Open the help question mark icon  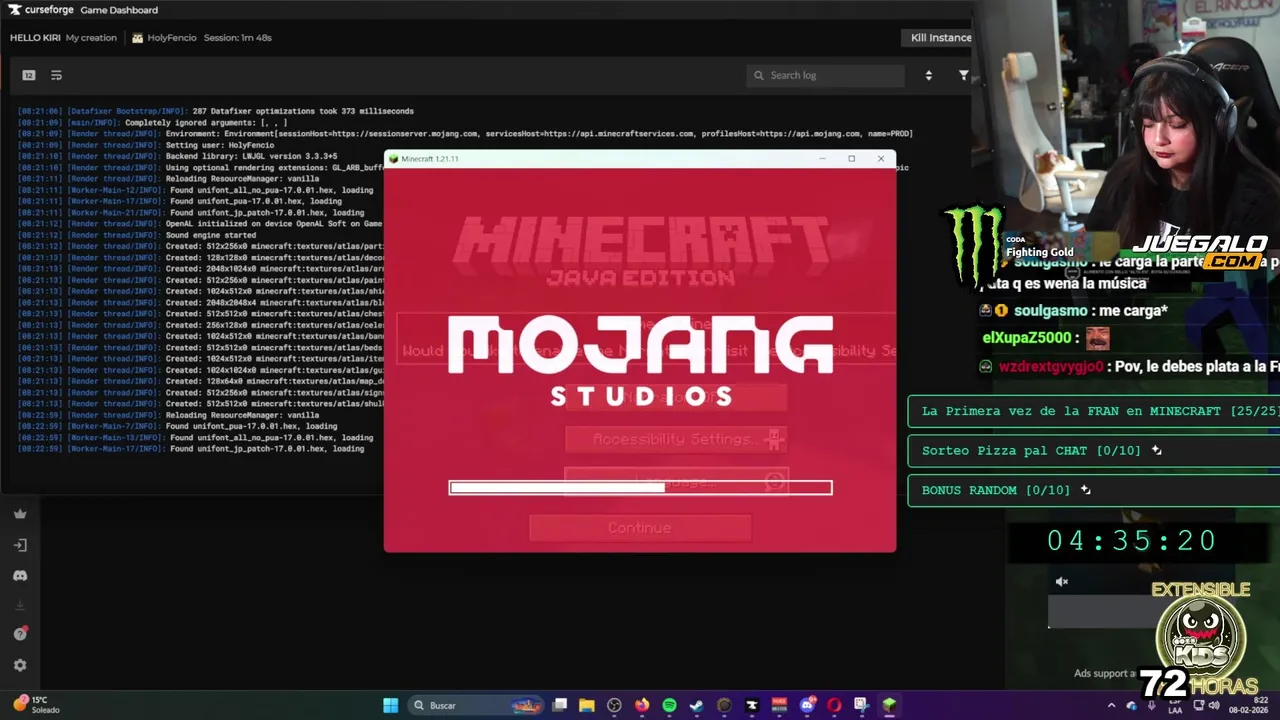click(x=20, y=634)
